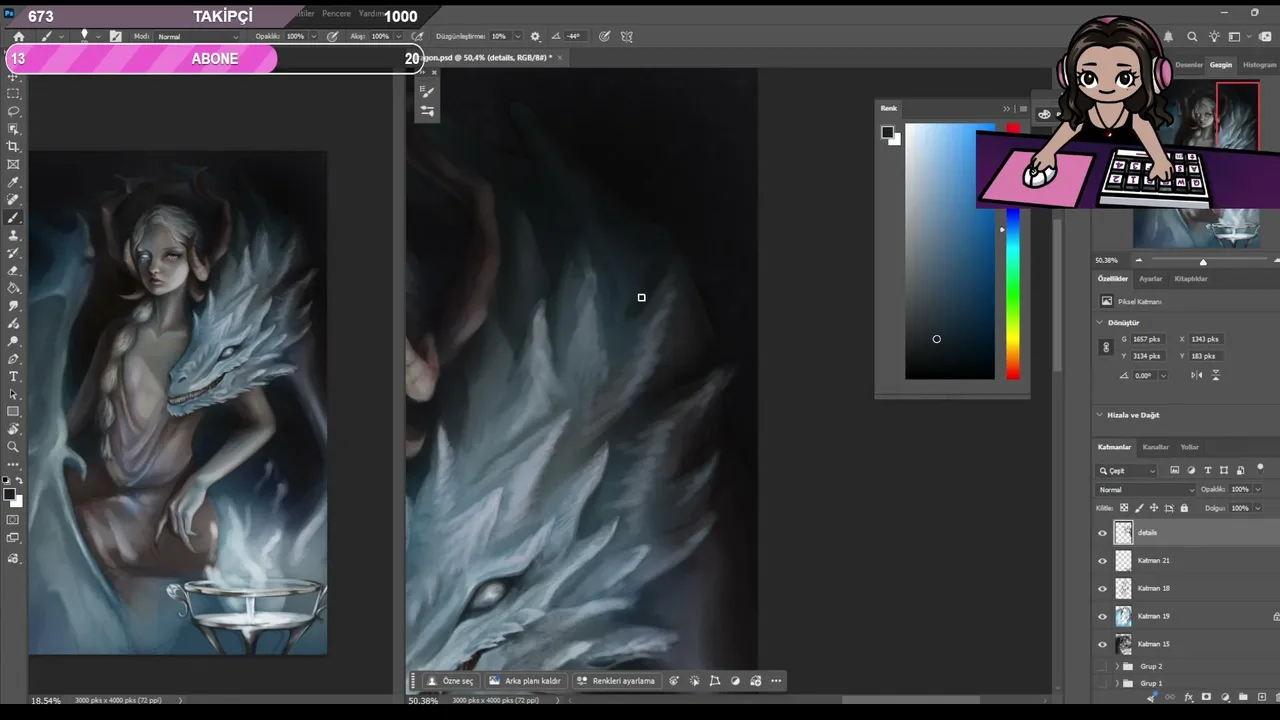1280x720 pixels.
Task: Open the Düzgünleştirme smoothing dropdown
Action: 516,37
